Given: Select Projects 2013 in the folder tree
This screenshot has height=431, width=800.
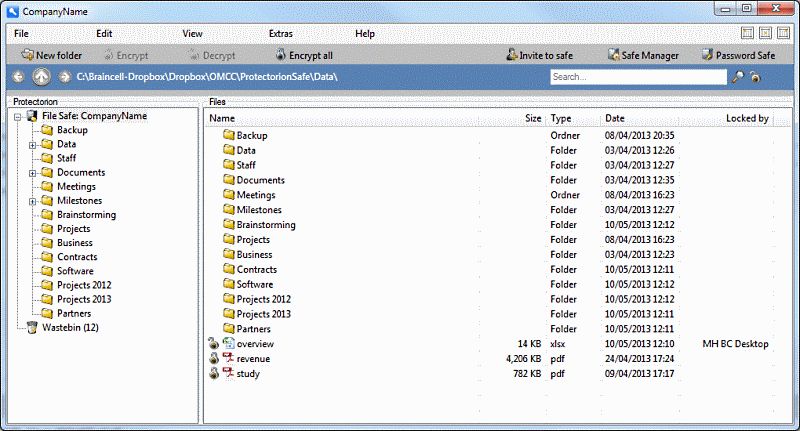Looking at the screenshot, I should point(84,299).
